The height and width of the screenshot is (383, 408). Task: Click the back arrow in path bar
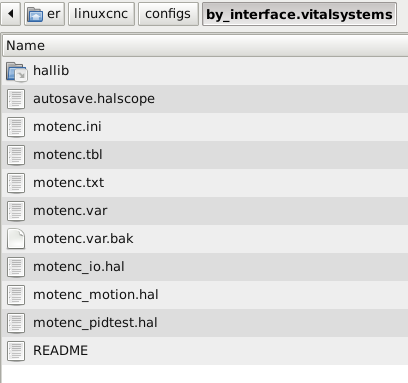11,14
